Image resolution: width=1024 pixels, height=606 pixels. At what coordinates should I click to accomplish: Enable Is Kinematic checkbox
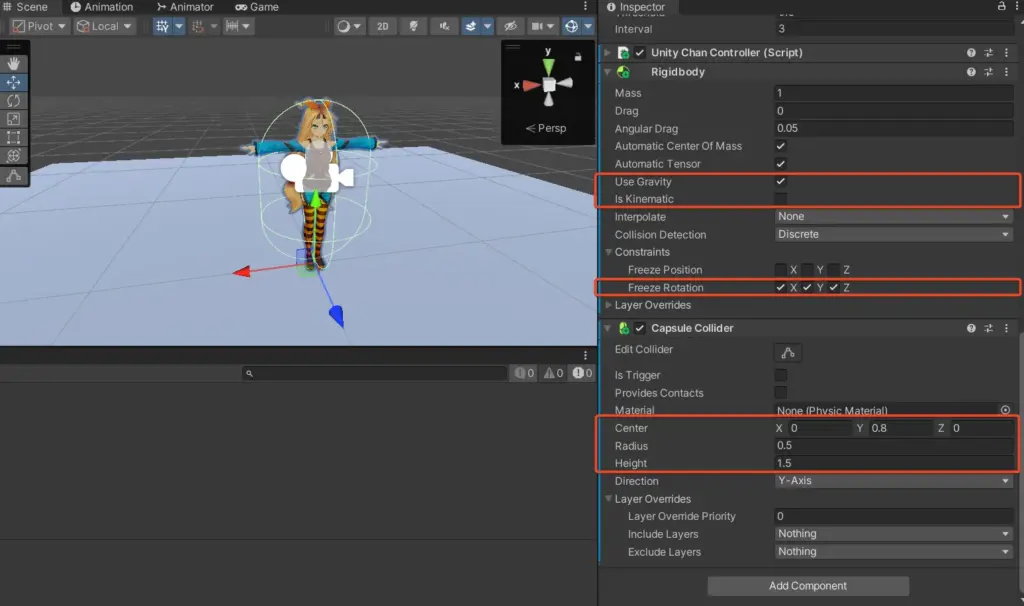[x=780, y=199]
